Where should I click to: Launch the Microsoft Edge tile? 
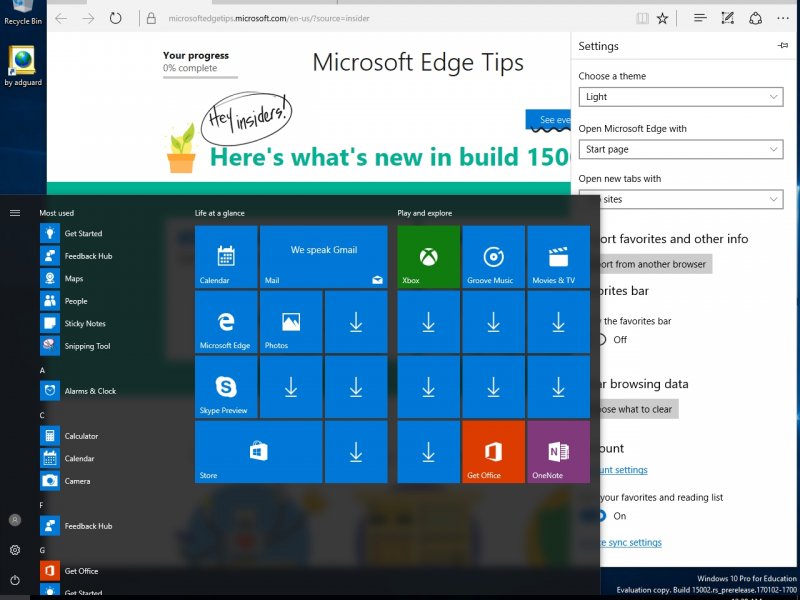[226, 322]
